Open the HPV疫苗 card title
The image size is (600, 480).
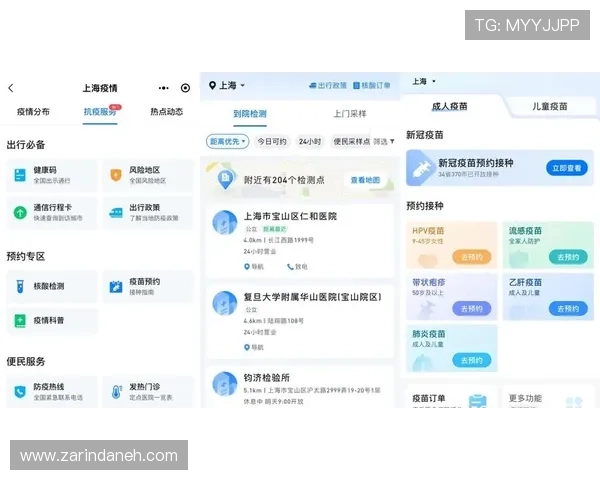428,231
